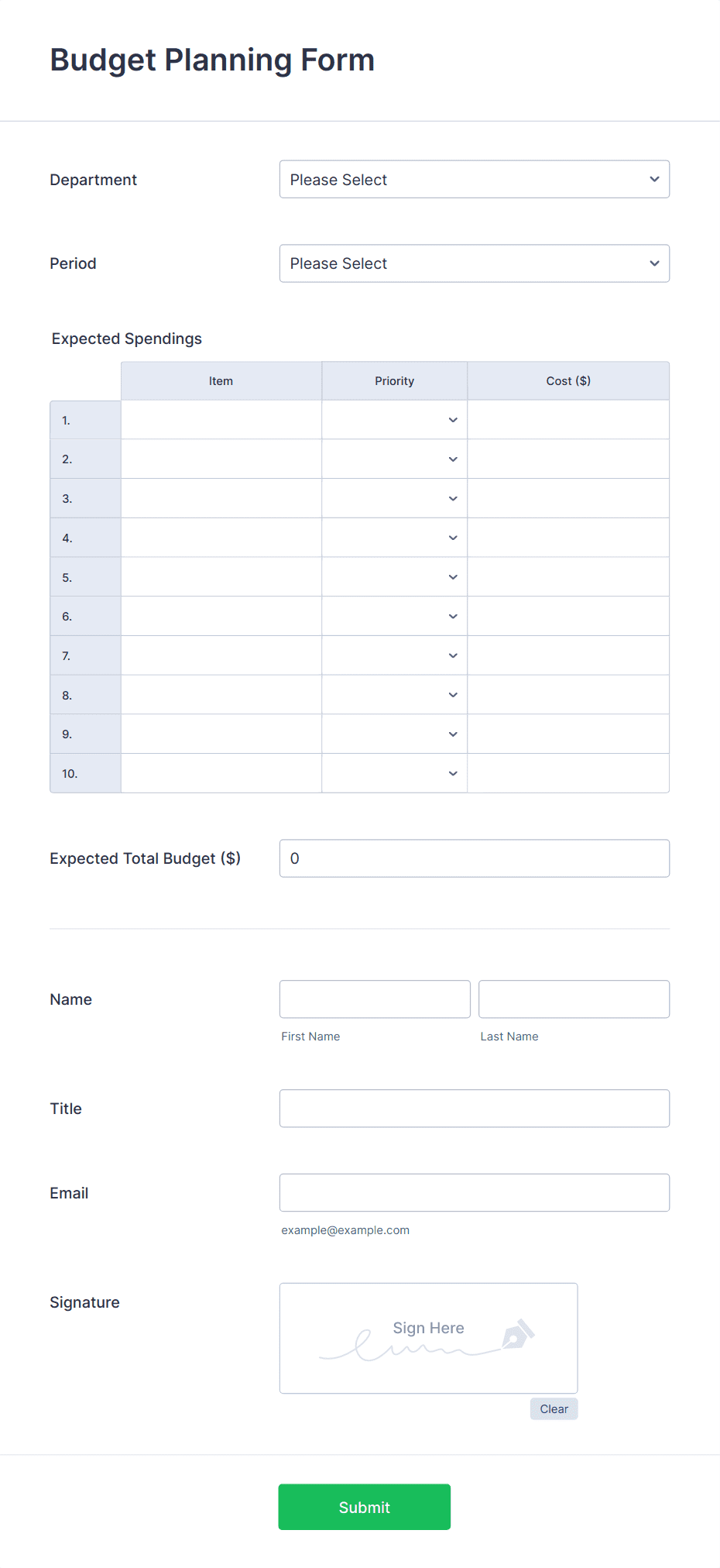Open the Department selection list
The height and width of the screenshot is (1568, 720).
coord(475,179)
